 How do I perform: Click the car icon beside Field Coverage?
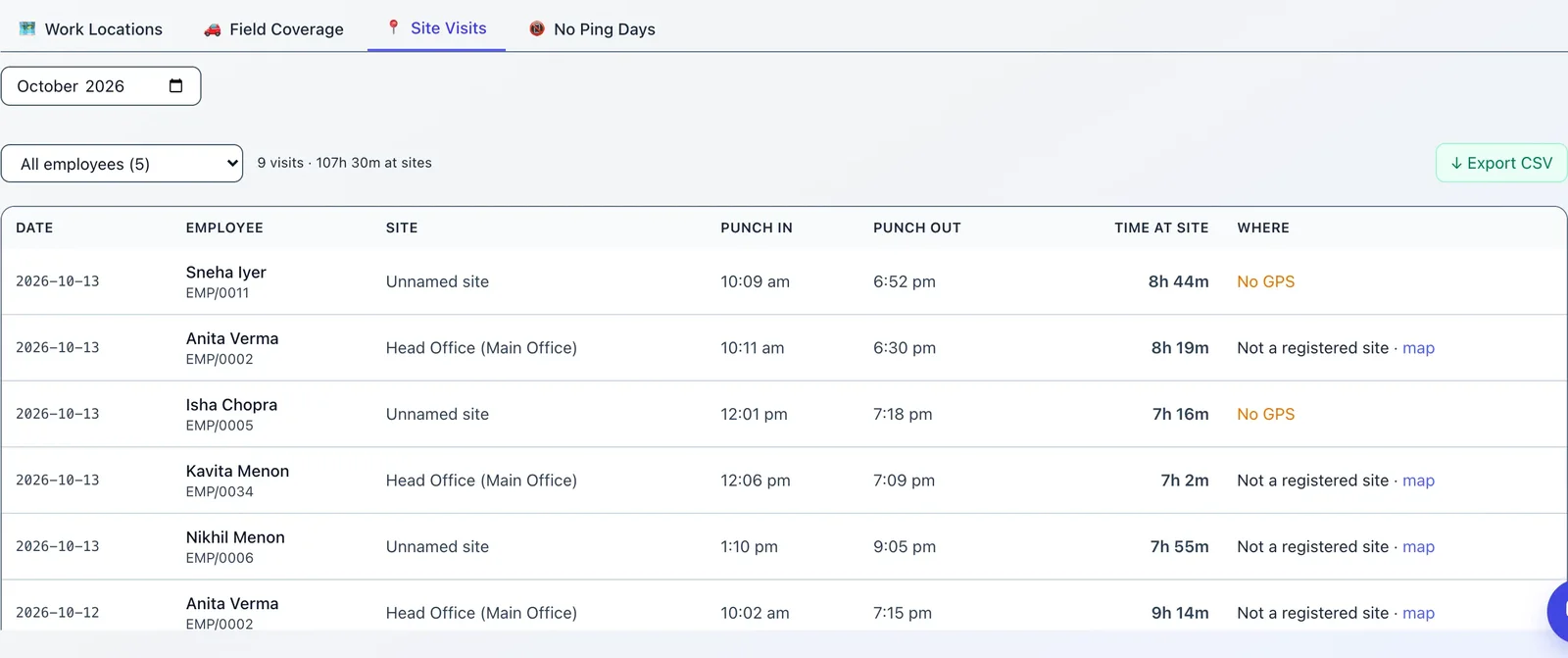click(212, 29)
